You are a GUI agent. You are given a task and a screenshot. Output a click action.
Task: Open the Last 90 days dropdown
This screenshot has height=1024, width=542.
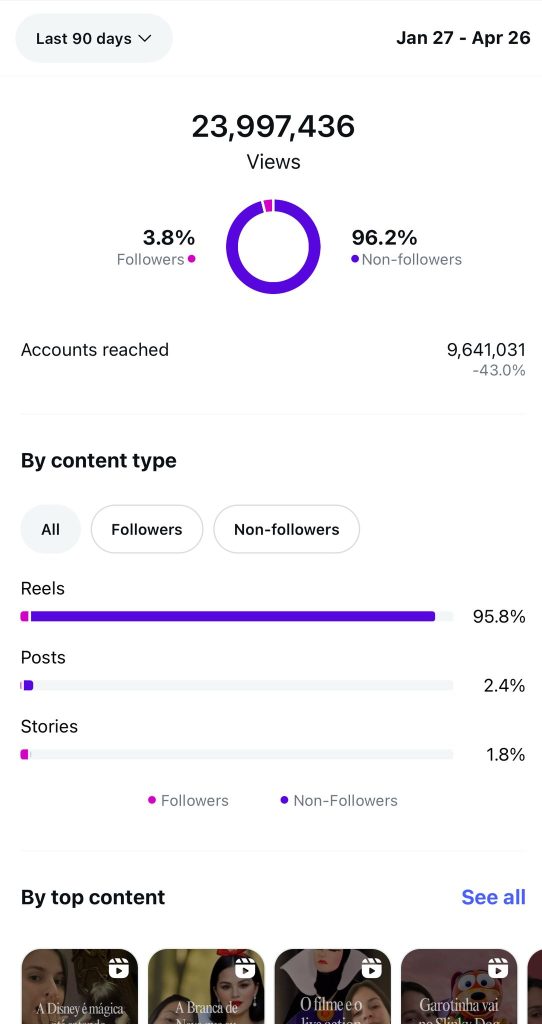tap(93, 39)
